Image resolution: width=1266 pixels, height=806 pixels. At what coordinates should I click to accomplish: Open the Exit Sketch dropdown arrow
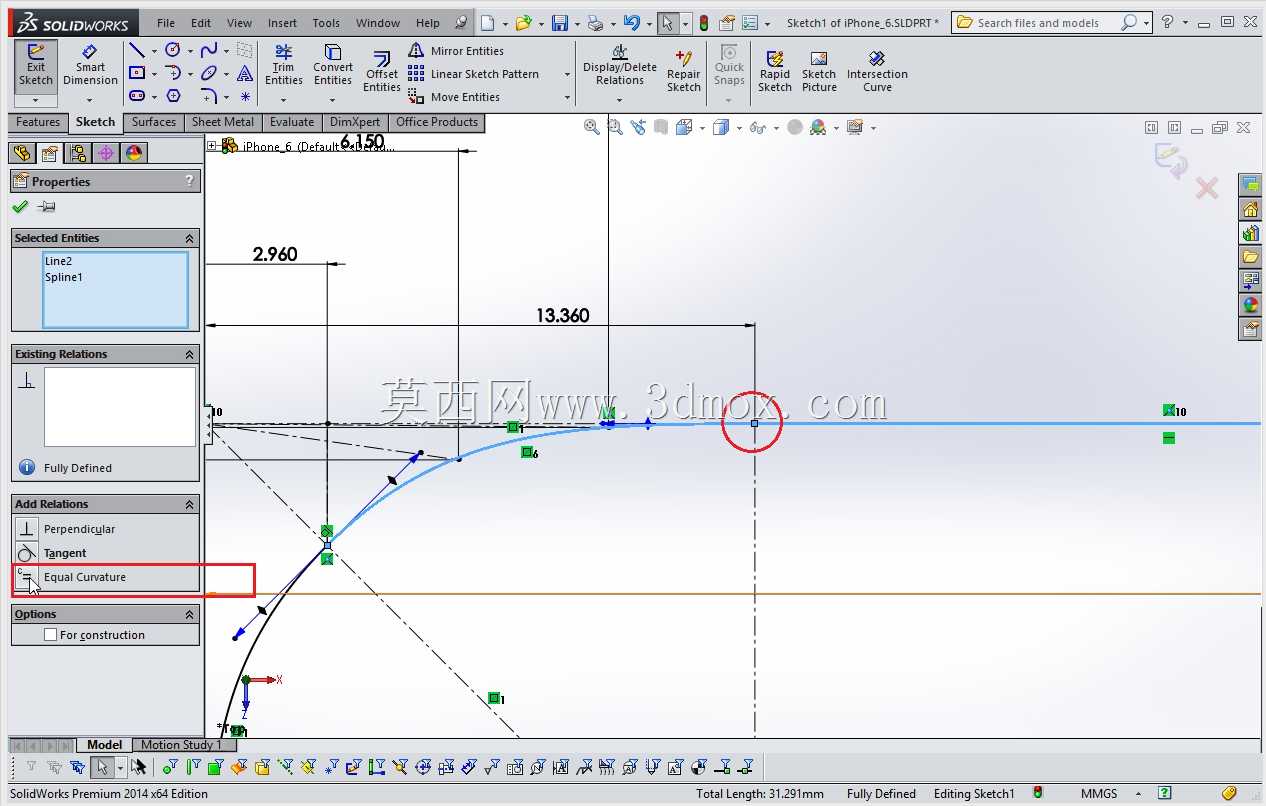point(36,100)
